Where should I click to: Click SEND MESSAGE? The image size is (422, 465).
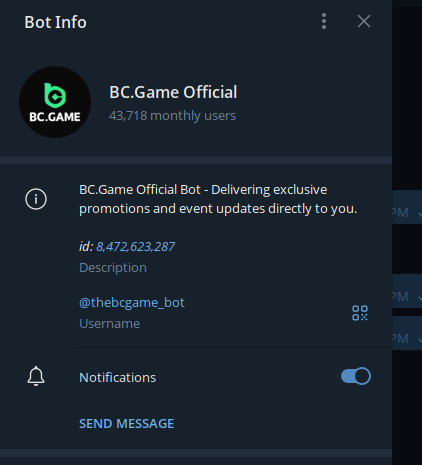click(x=126, y=424)
